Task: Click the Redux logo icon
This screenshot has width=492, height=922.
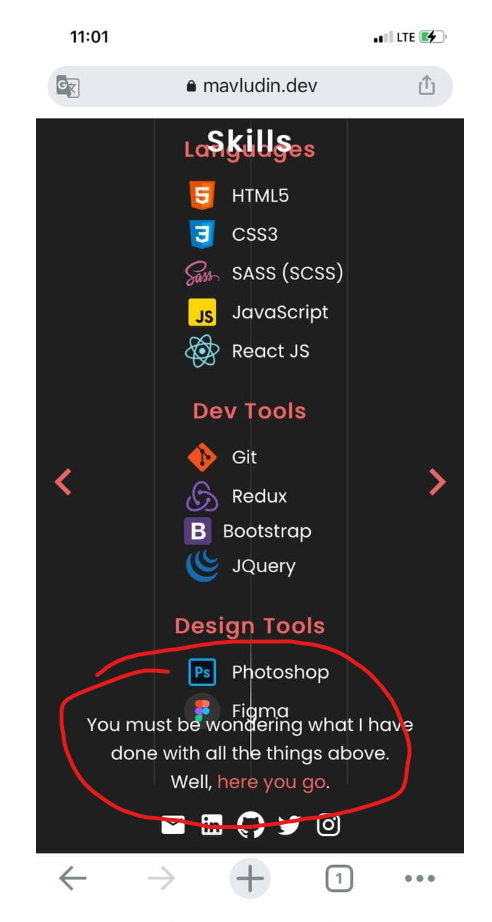Action: (x=202, y=496)
